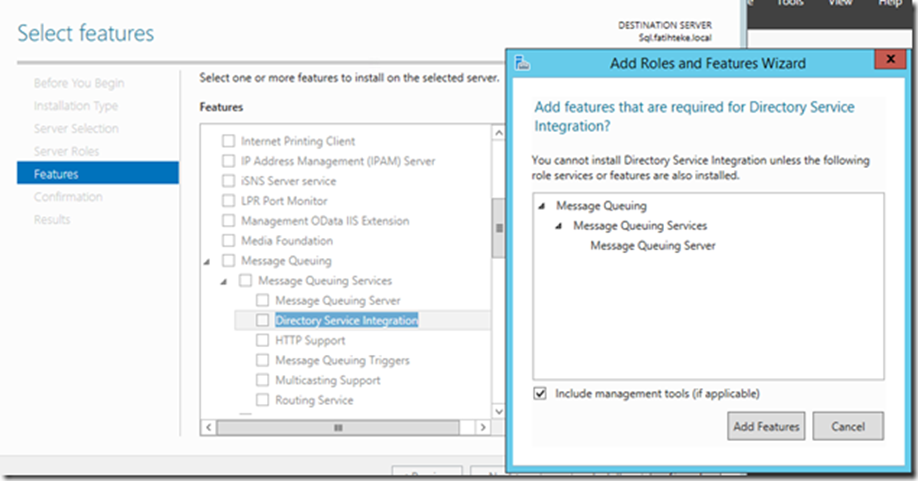The image size is (918, 481).
Task: Check the Directory Service Integration checkbox
Action: pos(262,321)
